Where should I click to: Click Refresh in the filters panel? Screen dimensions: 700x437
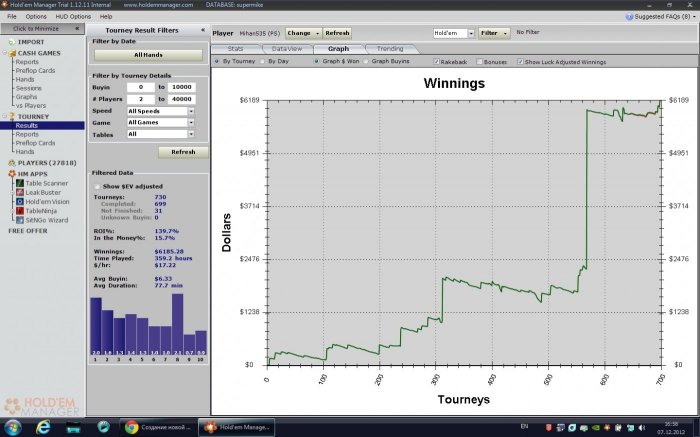(x=183, y=152)
